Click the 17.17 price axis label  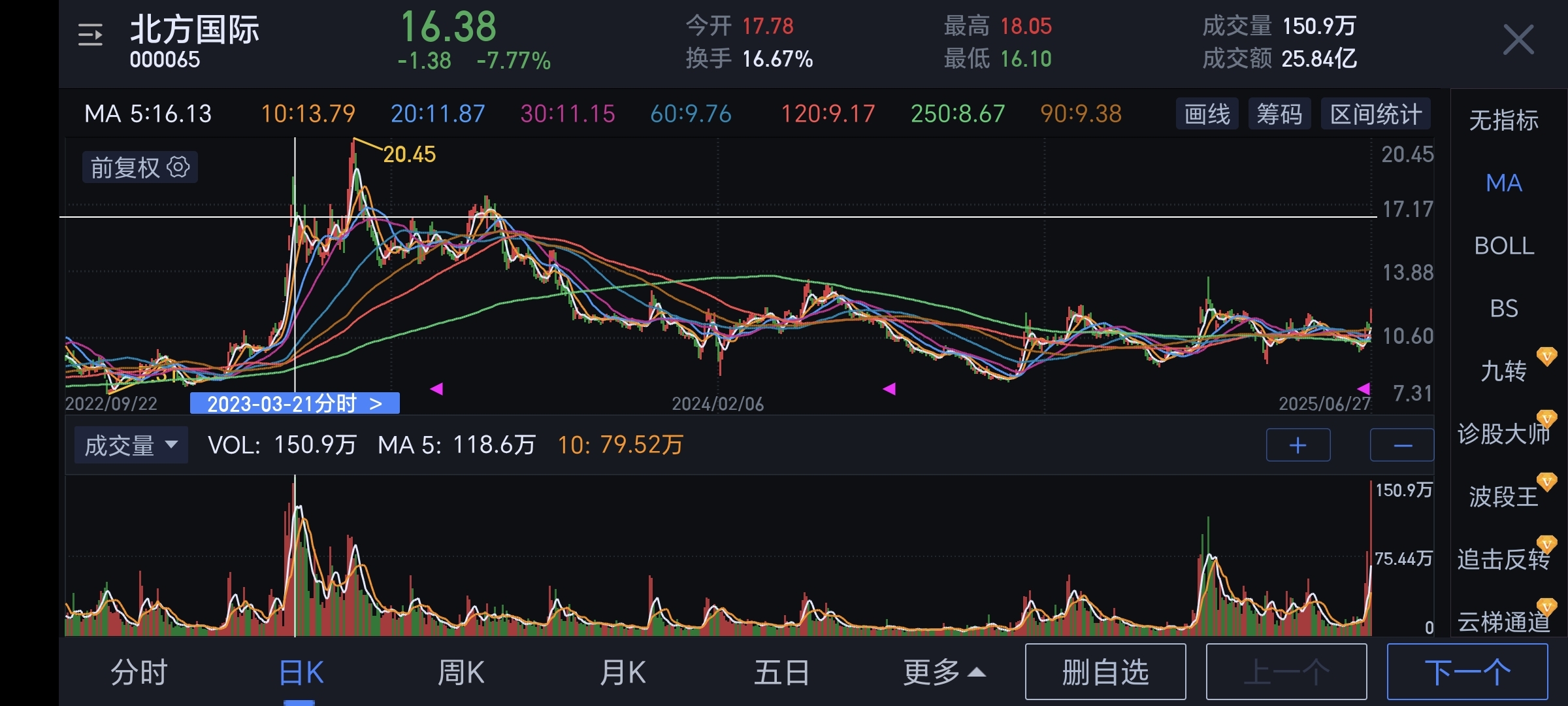[x=1408, y=209]
